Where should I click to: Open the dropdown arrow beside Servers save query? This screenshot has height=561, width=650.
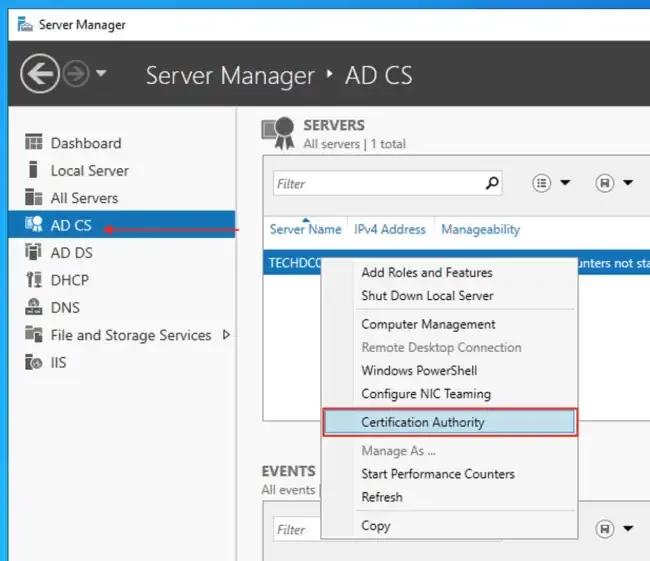(x=628, y=182)
